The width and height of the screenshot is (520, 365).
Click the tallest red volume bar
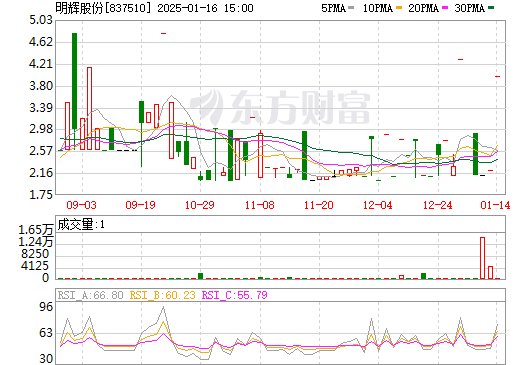click(482, 258)
